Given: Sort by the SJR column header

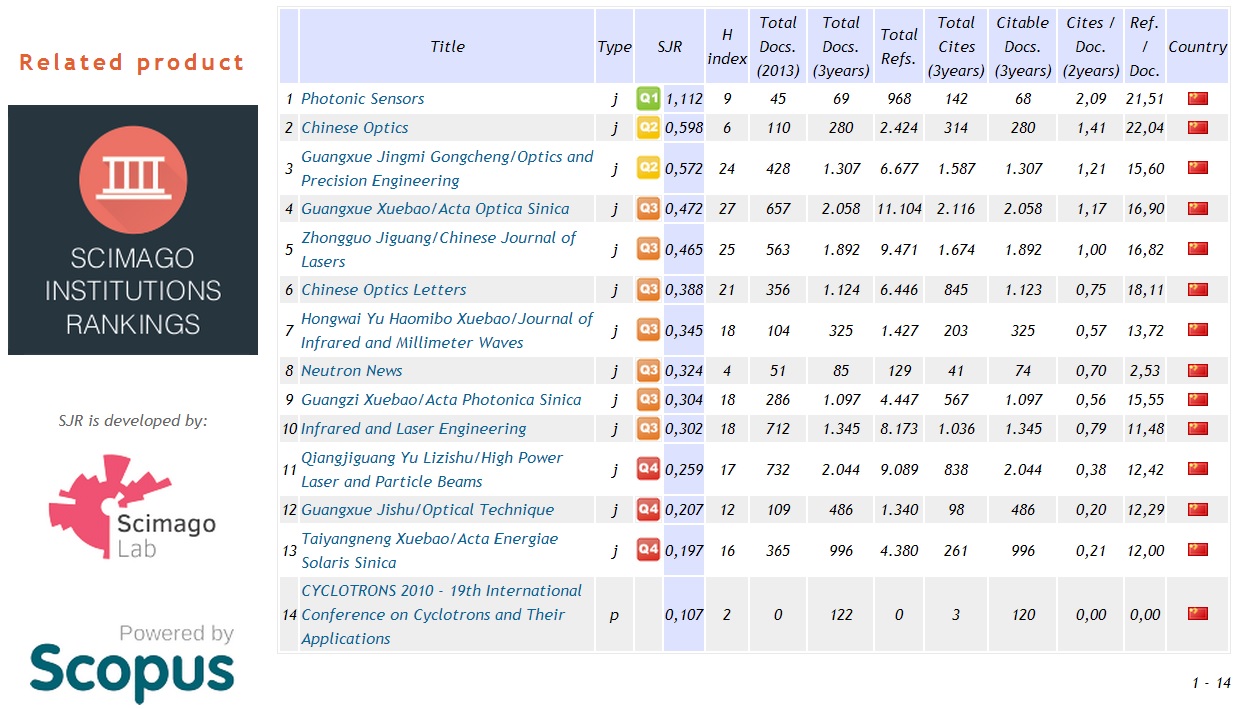Looking at the screenshot, I should tap(669, 47).
